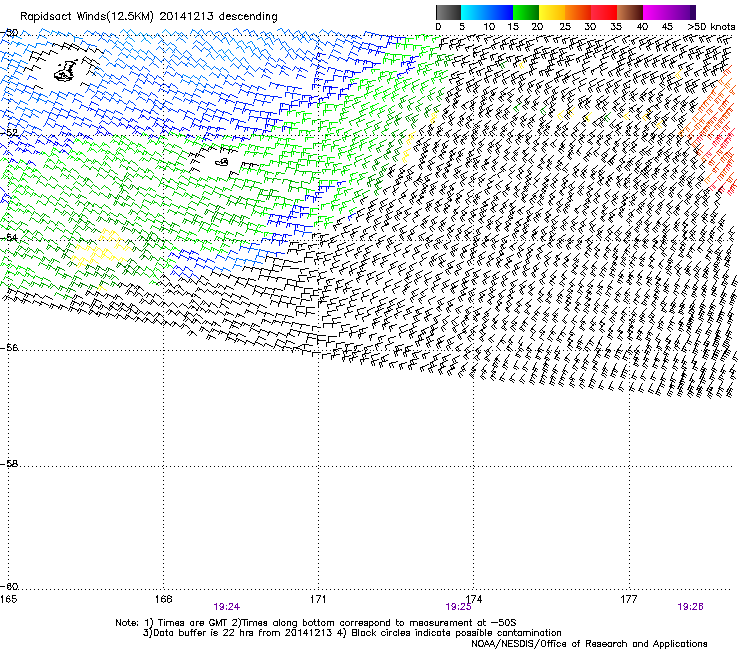Click the 'Data buffer is 22 hrs' note line
The image size is (740, 650).
tap(352, 633)
